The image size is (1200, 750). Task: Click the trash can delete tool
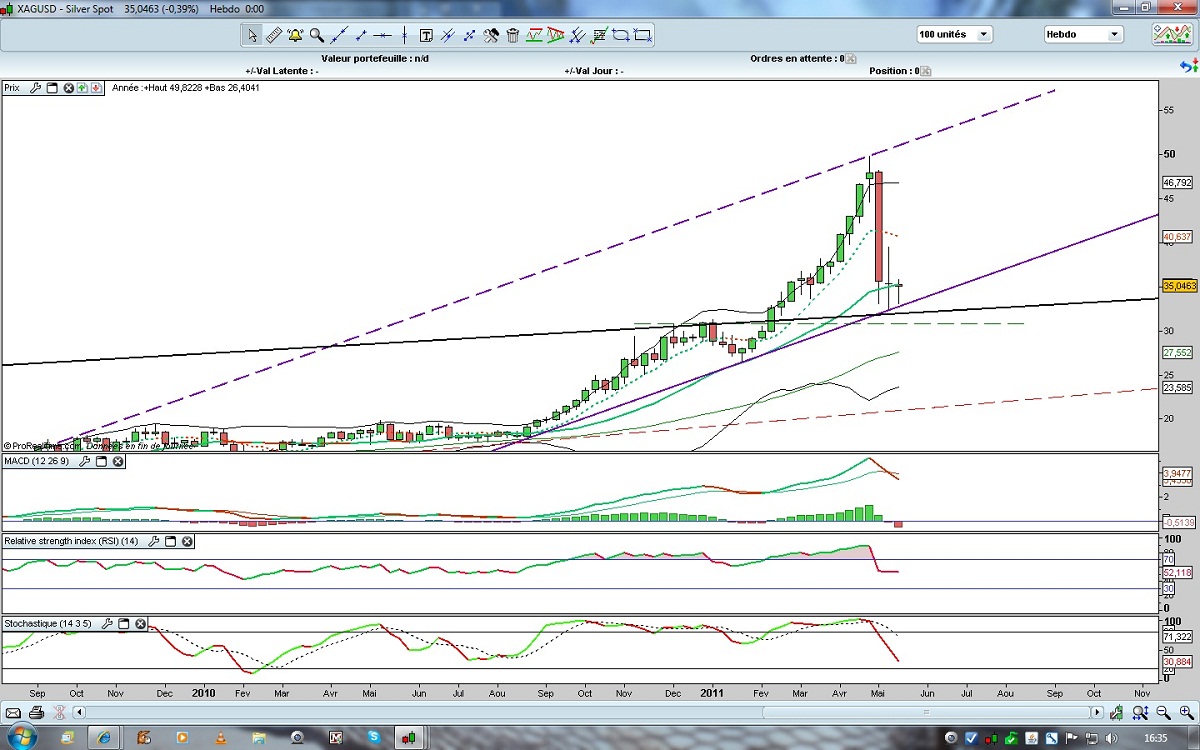point(513,35)
